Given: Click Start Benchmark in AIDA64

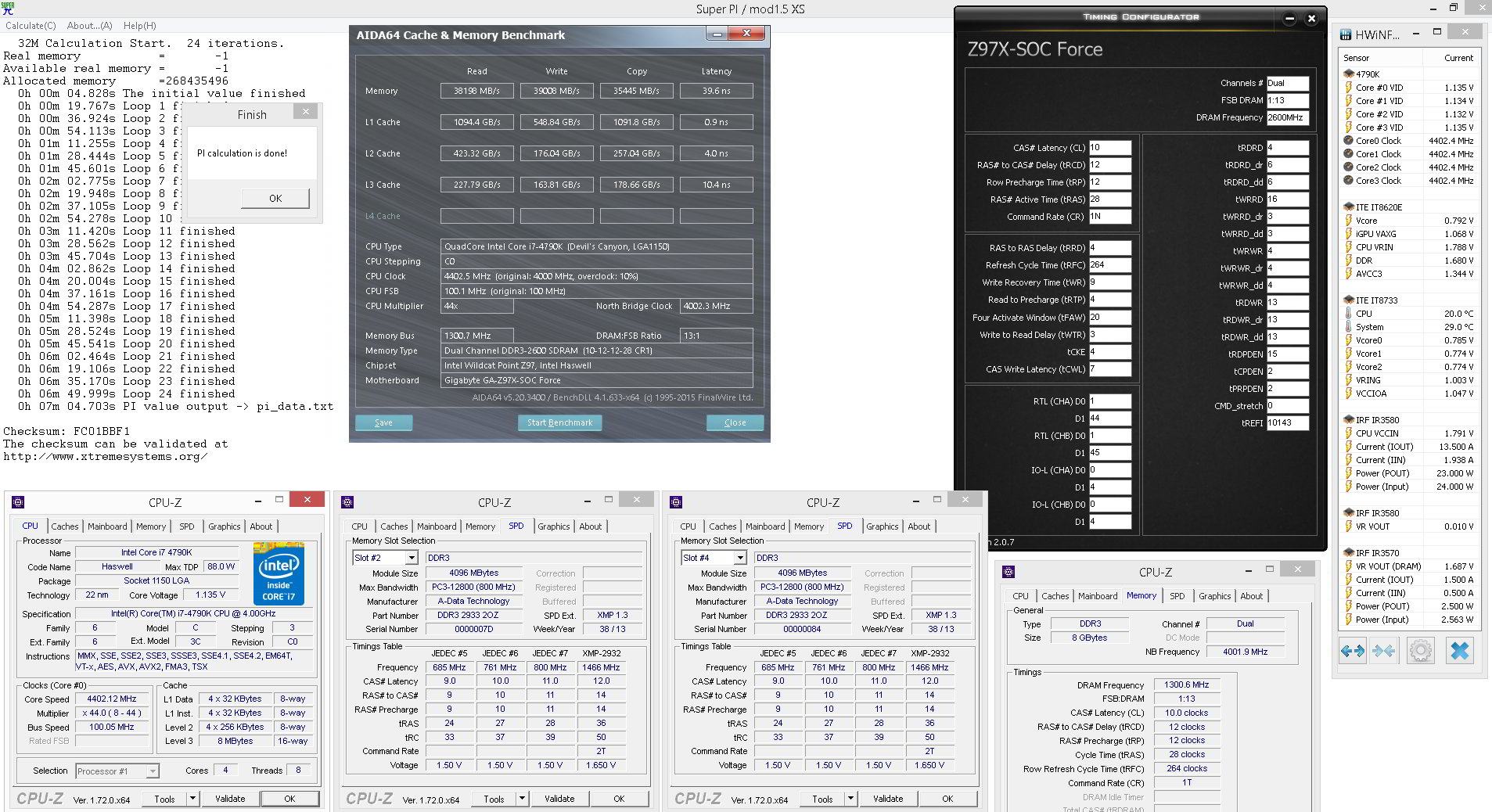Looking at the screenshot, I should click(x=559, y=423).
